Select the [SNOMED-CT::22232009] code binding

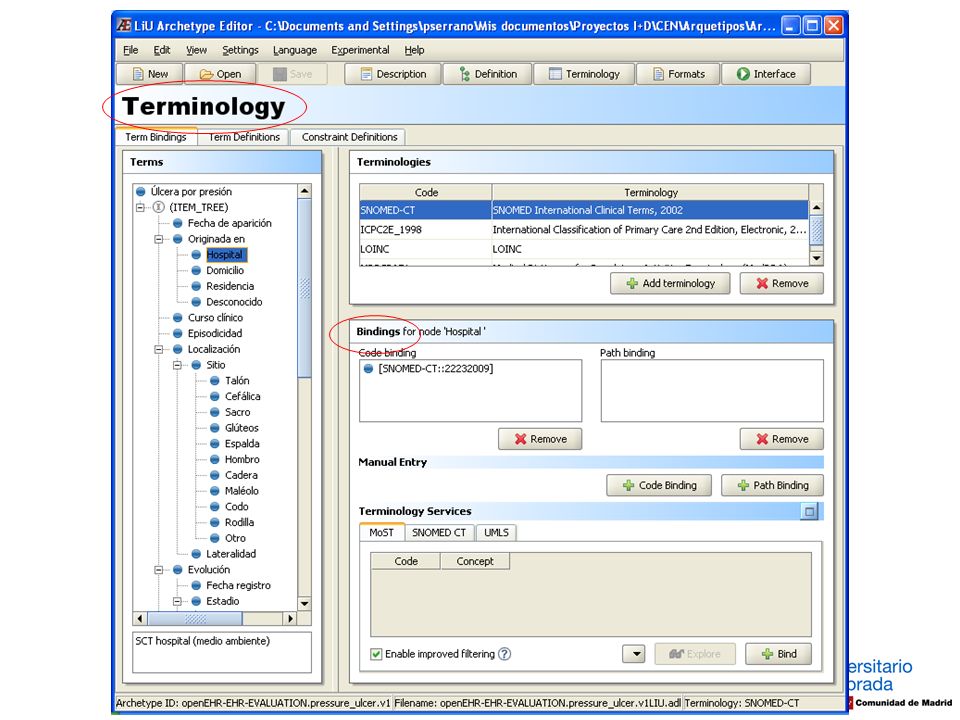click(x=435, y=369)
